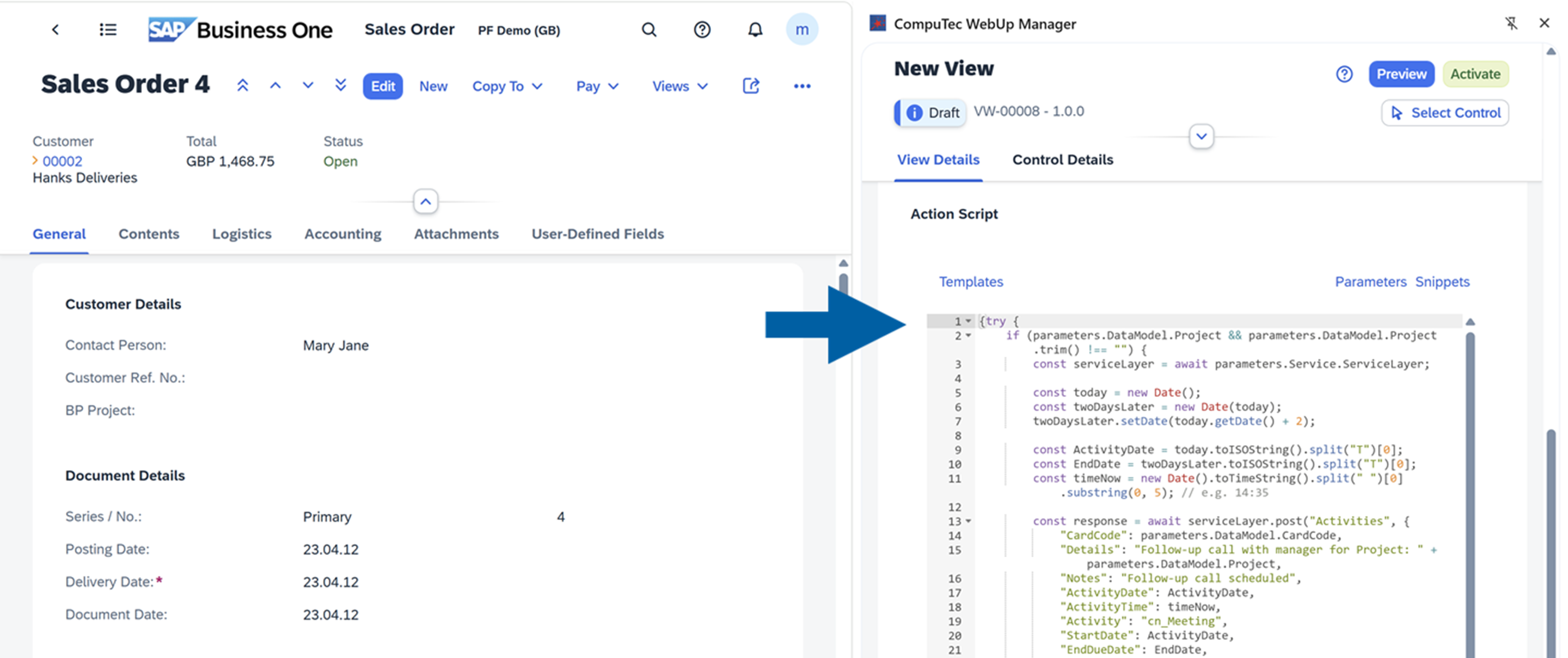Screen dimensions: 1568x658
Task: Open the Copy To dropdown
Action: [507, 86]
